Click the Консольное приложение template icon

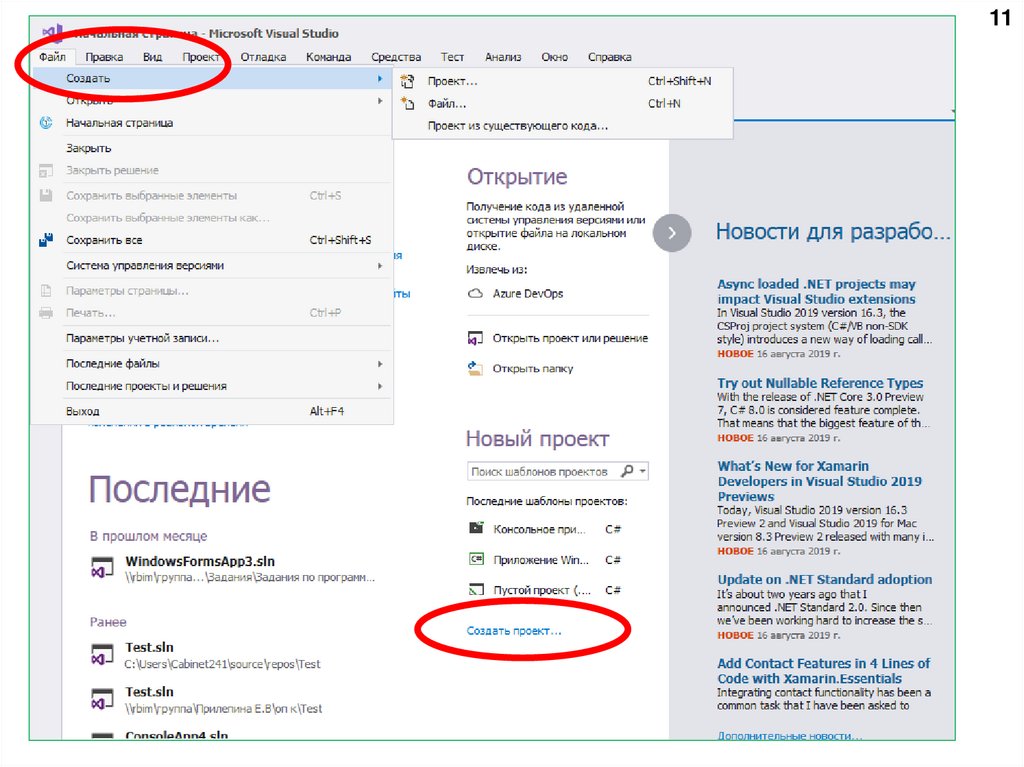tap(477, 528)
